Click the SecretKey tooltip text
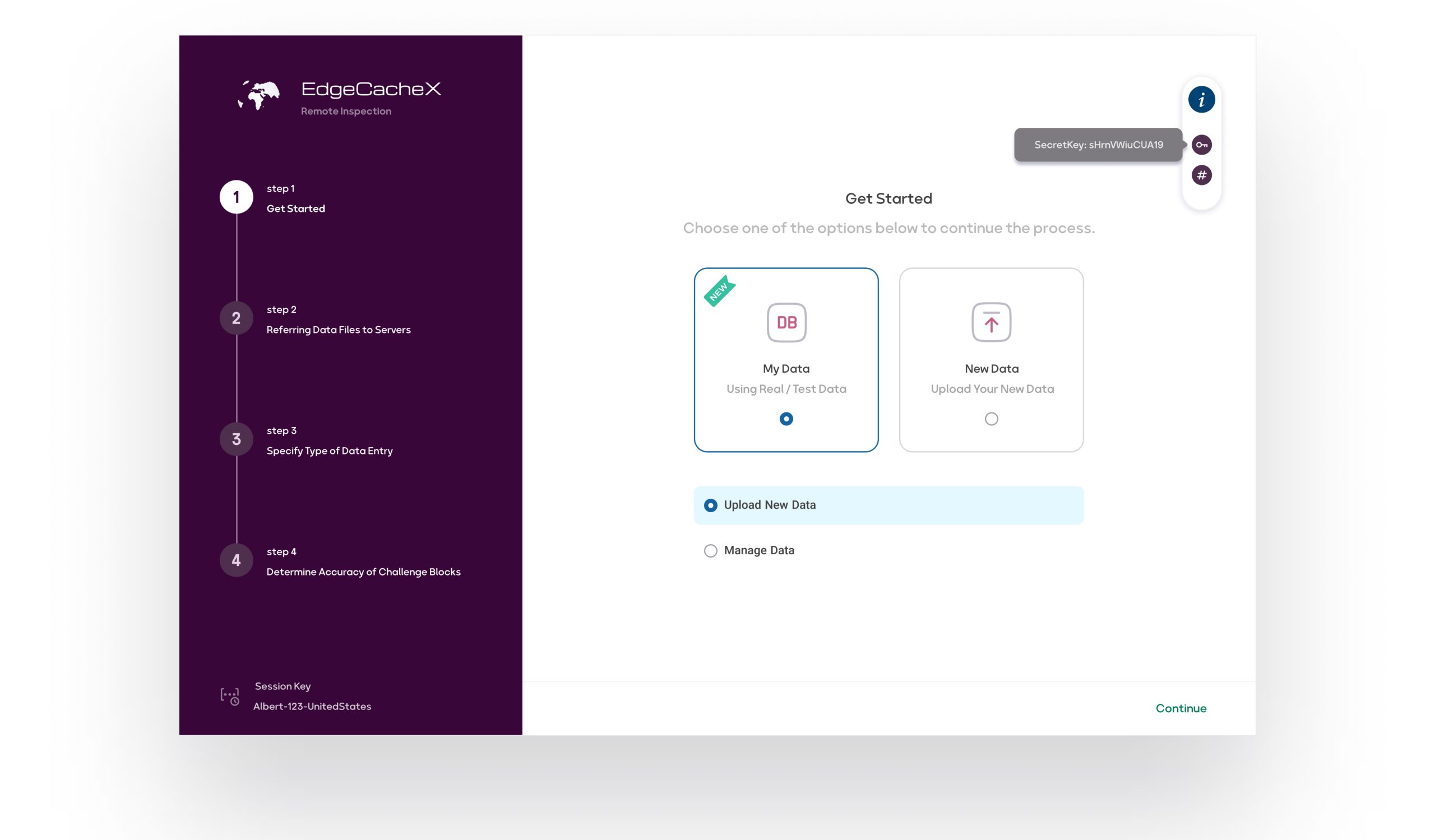Image resolution: width=1435 pixels, height=840 pixels. (x=1098, y=145)
